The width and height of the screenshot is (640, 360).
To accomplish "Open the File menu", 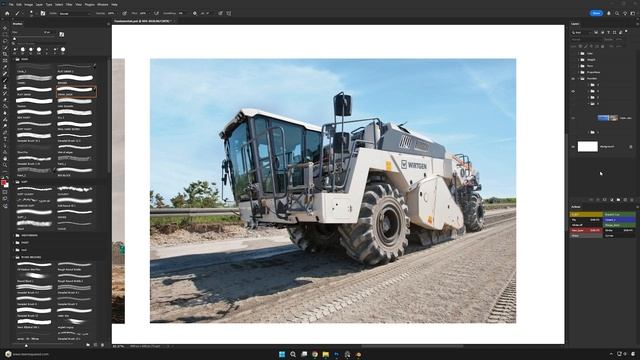I will coord(11,4).
